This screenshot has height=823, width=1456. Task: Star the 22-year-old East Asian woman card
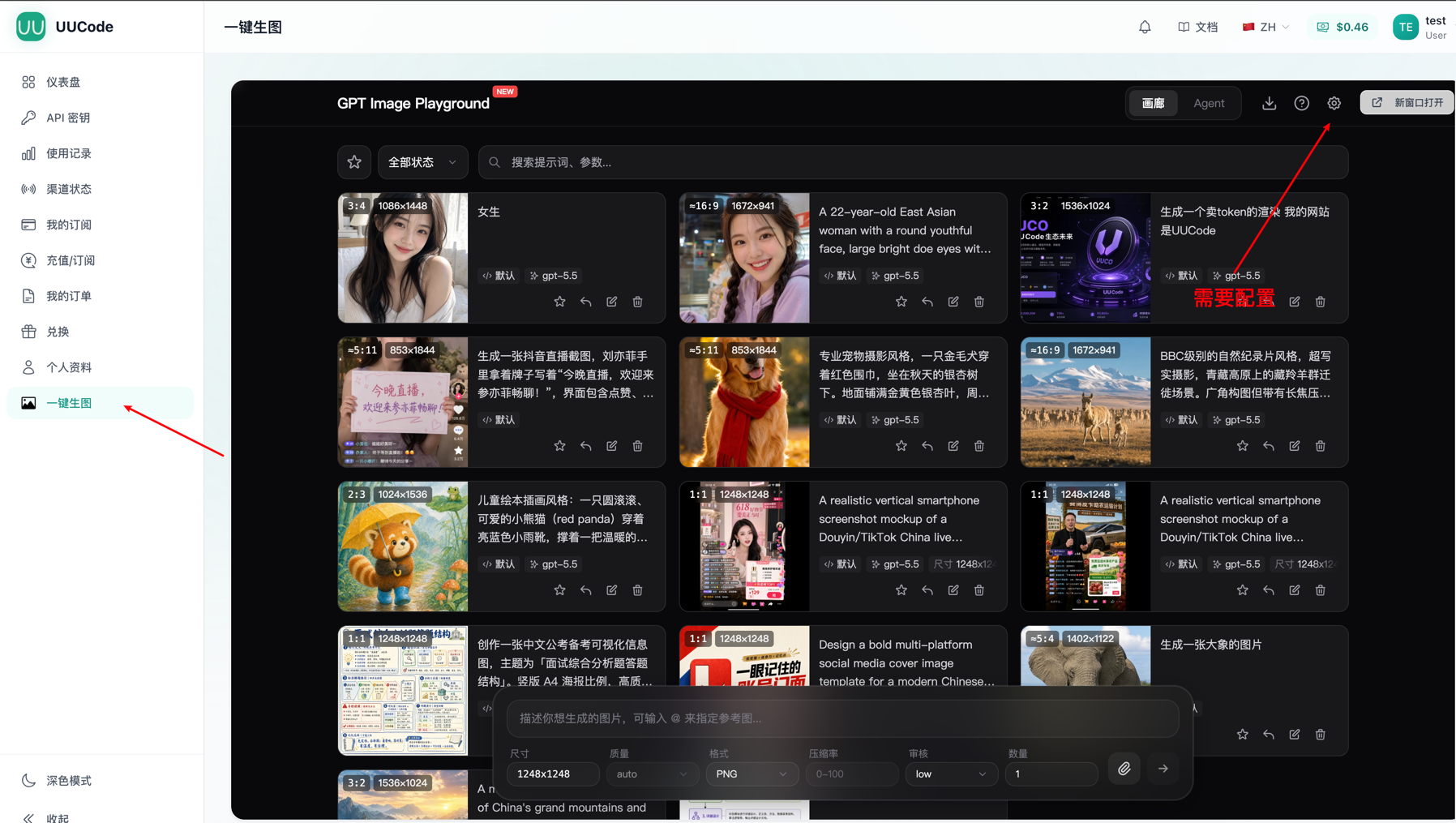click(901, 302)
